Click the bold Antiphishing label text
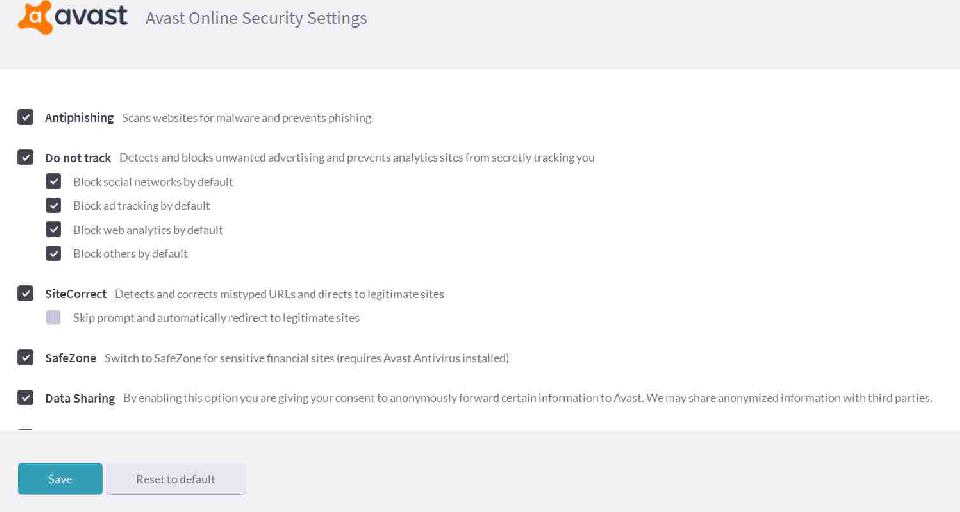The height and width of the screenshot is (512, 960). pos(79,118)
